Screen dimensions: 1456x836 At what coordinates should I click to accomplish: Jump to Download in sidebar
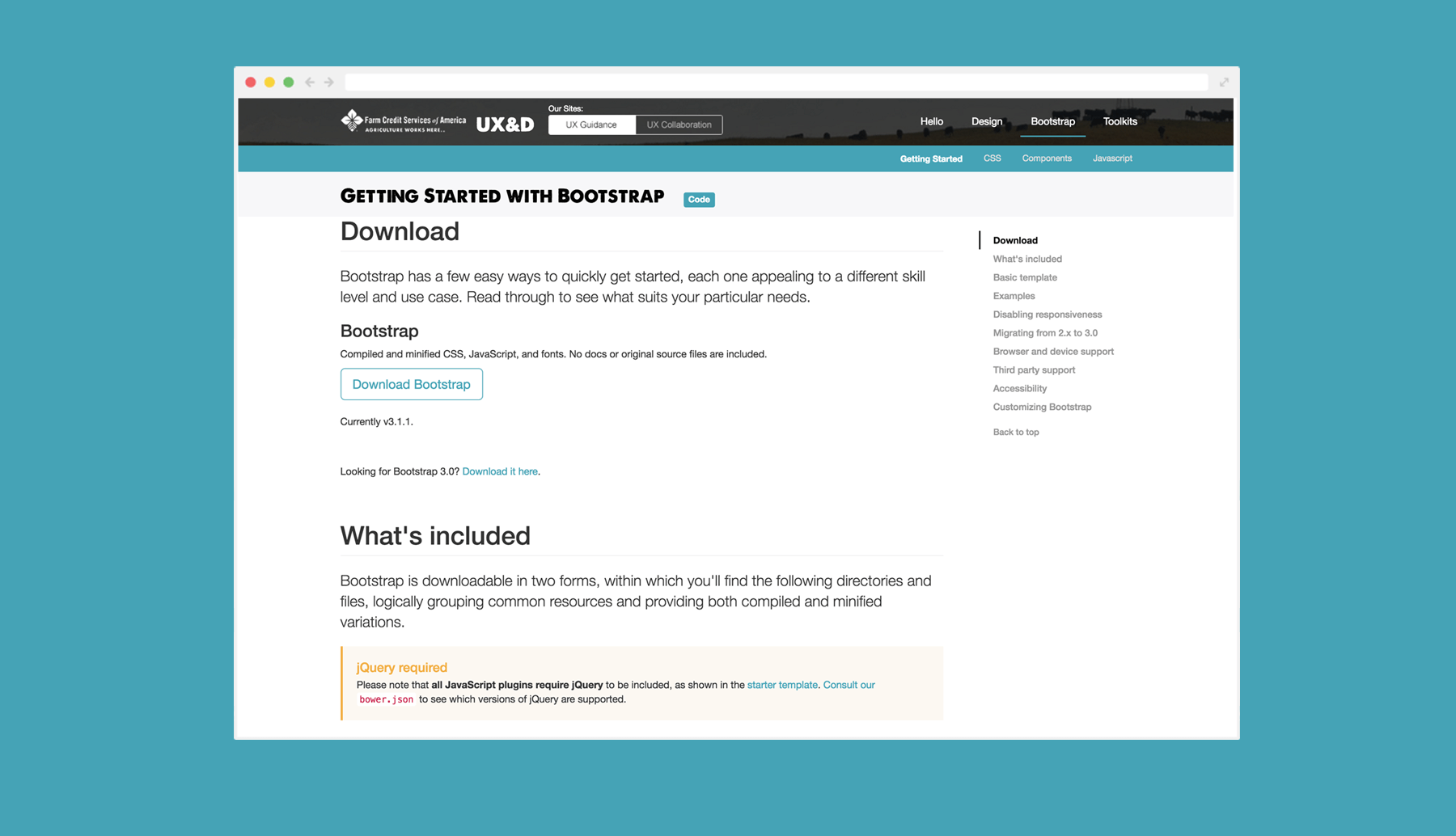click(x=1015, y=240)
